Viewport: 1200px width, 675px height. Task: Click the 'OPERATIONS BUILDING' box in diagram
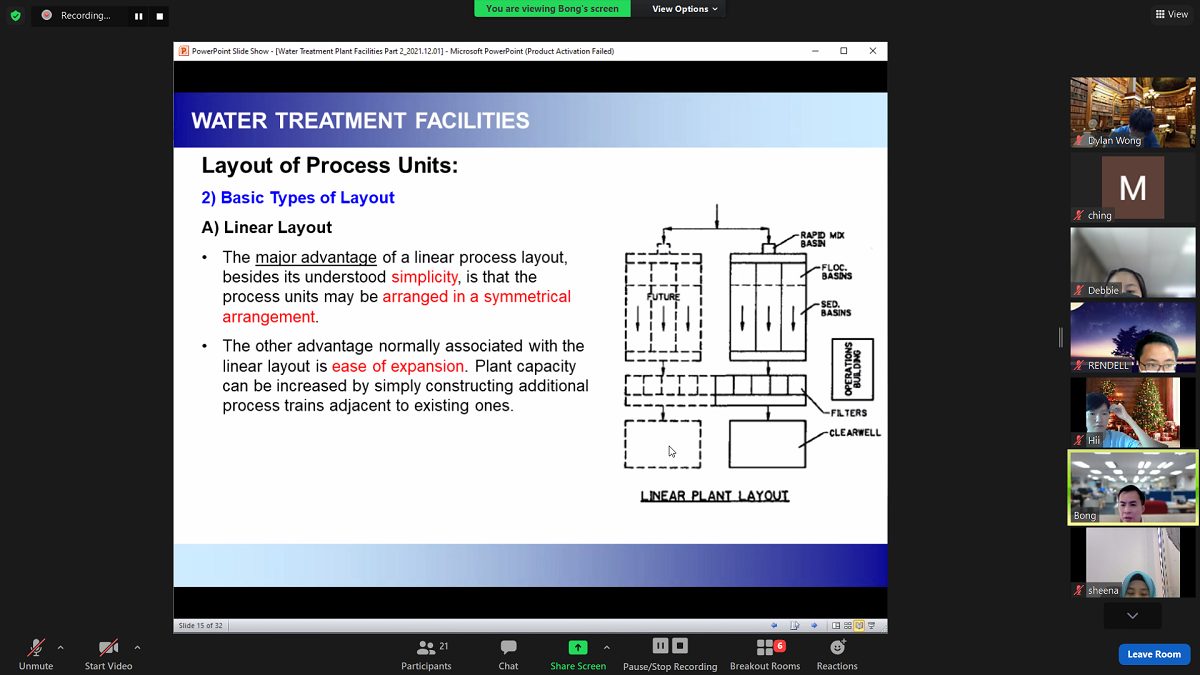click(x=852, y=369)
